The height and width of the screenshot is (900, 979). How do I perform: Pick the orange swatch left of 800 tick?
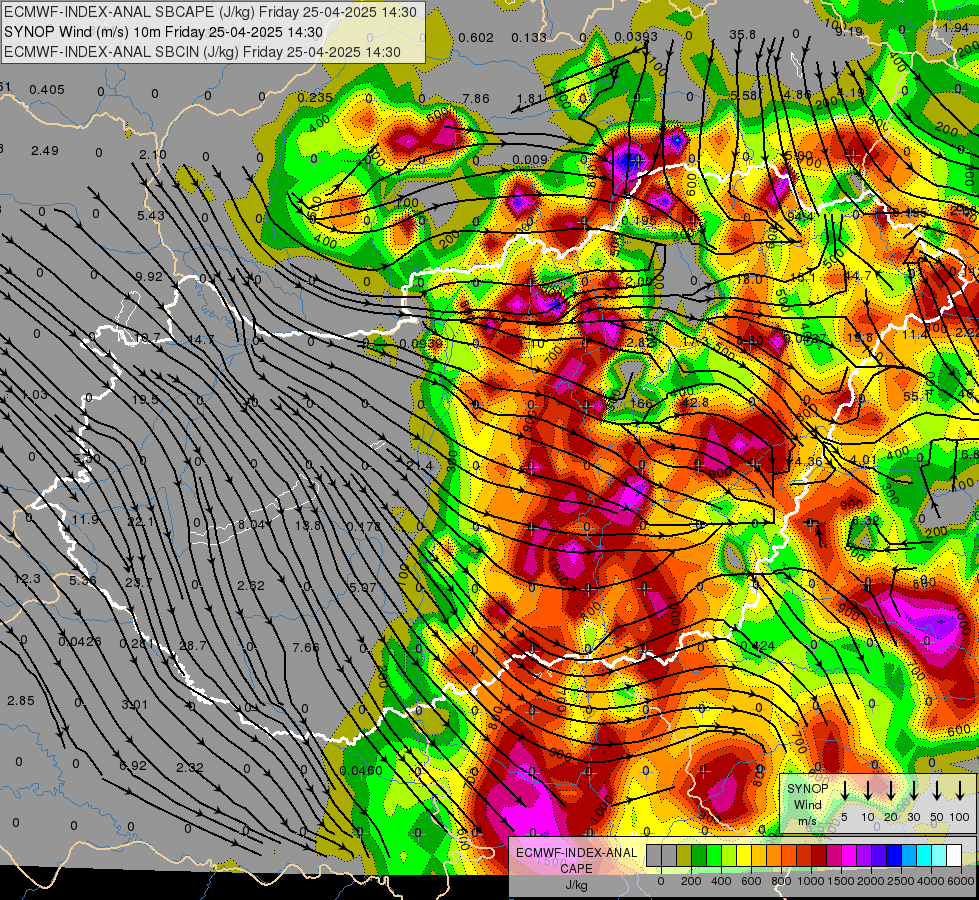pyautogui.click(x=774, y=855)
